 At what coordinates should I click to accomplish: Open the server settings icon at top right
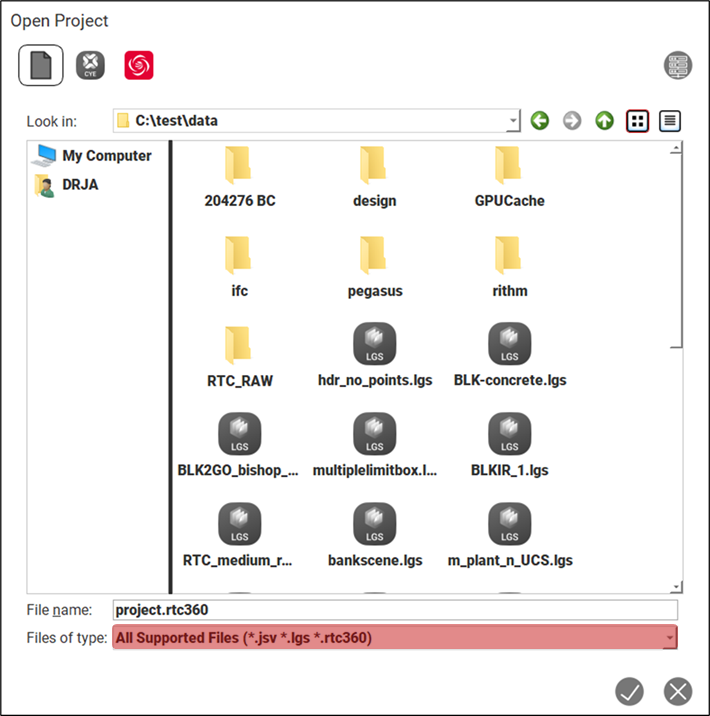tap(678, 66)
